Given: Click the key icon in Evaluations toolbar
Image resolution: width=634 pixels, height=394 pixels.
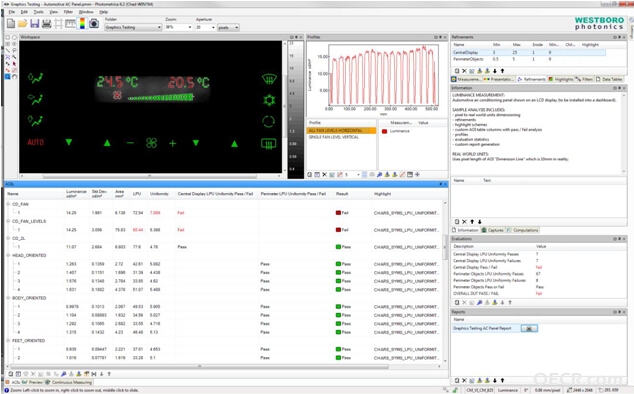Looking at the screenshot, I should 480,302.
